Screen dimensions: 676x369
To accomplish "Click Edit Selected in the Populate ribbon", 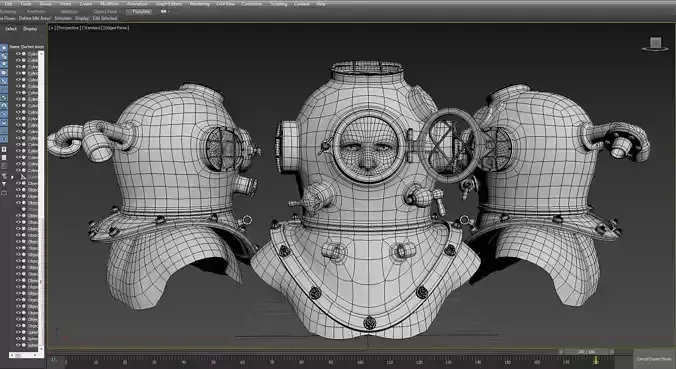I will pyautogui.click(x=105, y=19).
